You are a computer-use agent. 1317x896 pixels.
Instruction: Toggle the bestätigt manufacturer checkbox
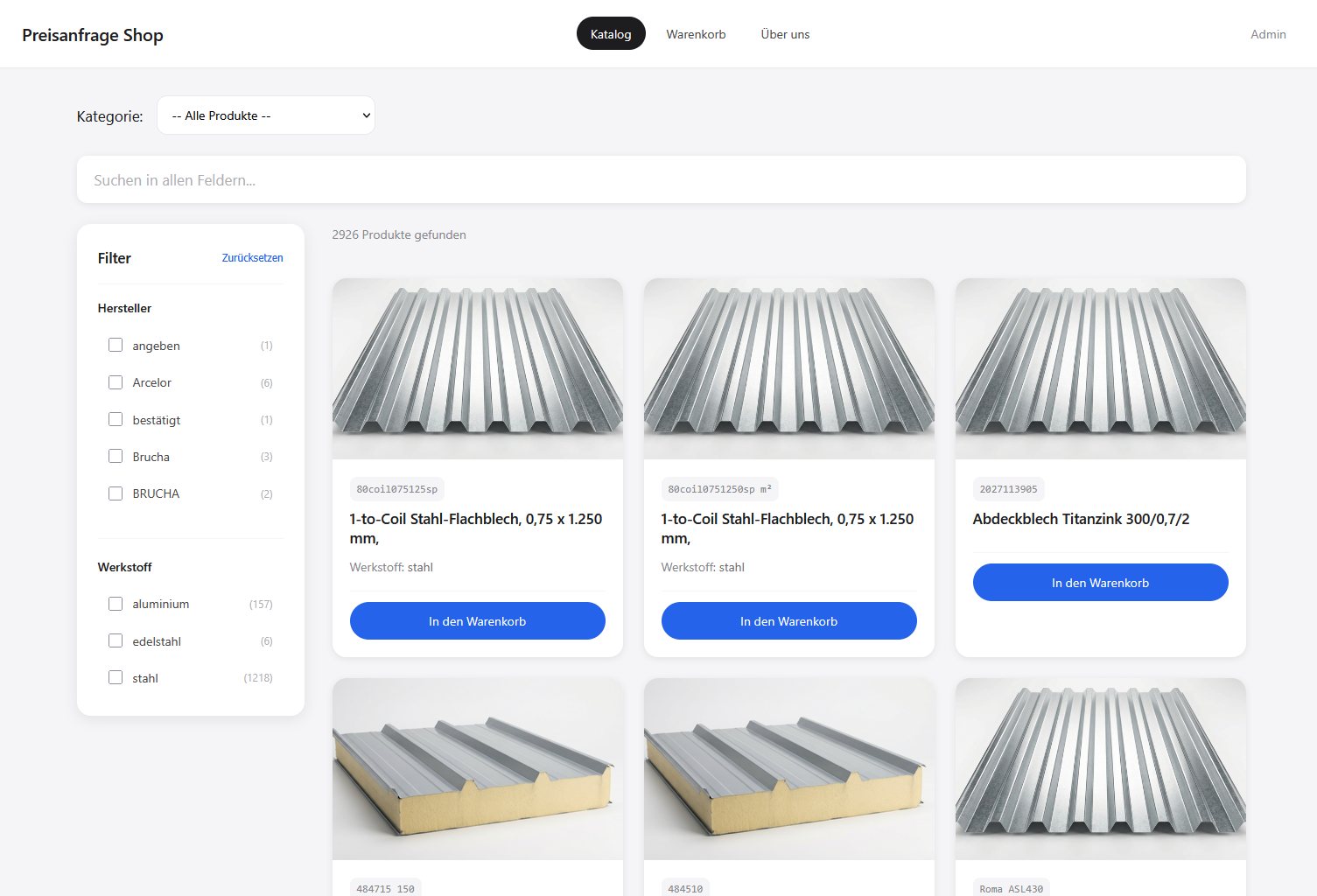coord(116,420)
